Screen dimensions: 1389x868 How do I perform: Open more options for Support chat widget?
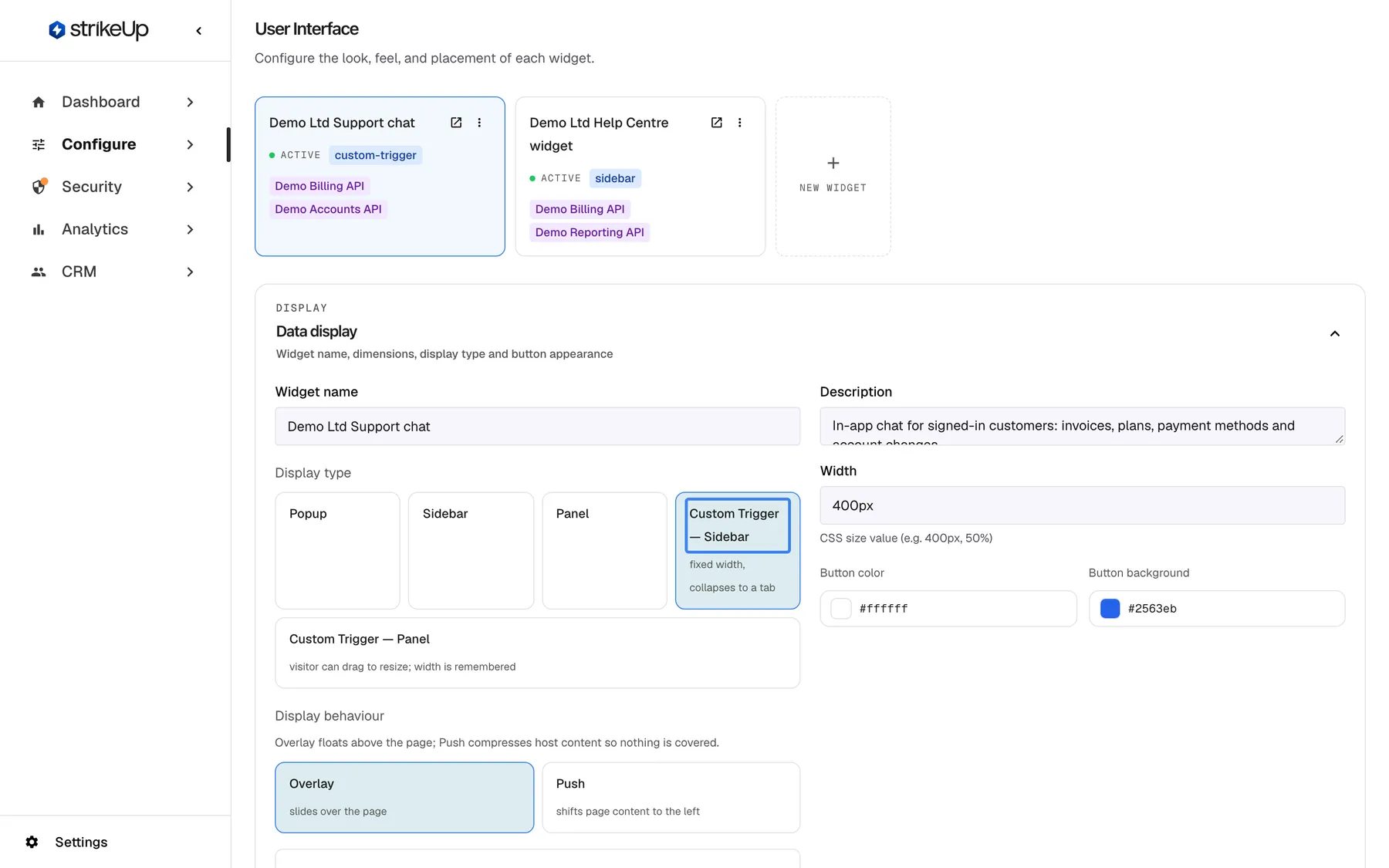(479, 123)
